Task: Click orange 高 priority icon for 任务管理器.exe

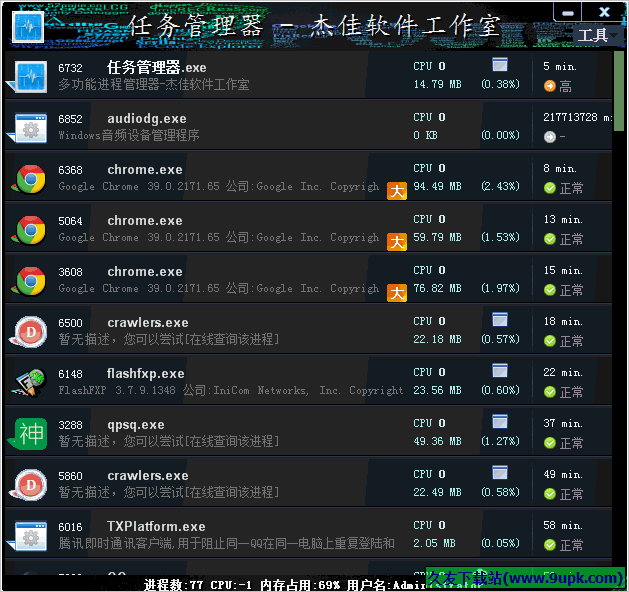Action: click(550, 86)
